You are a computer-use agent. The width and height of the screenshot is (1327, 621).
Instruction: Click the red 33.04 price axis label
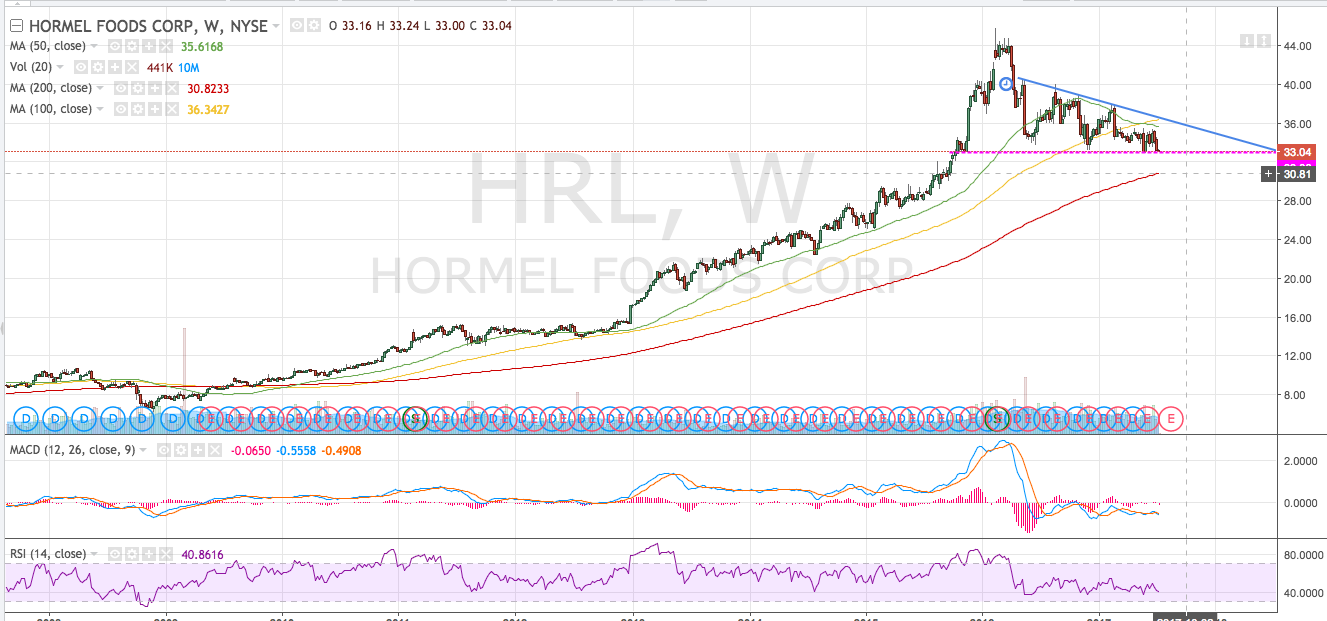(1297, 152)
